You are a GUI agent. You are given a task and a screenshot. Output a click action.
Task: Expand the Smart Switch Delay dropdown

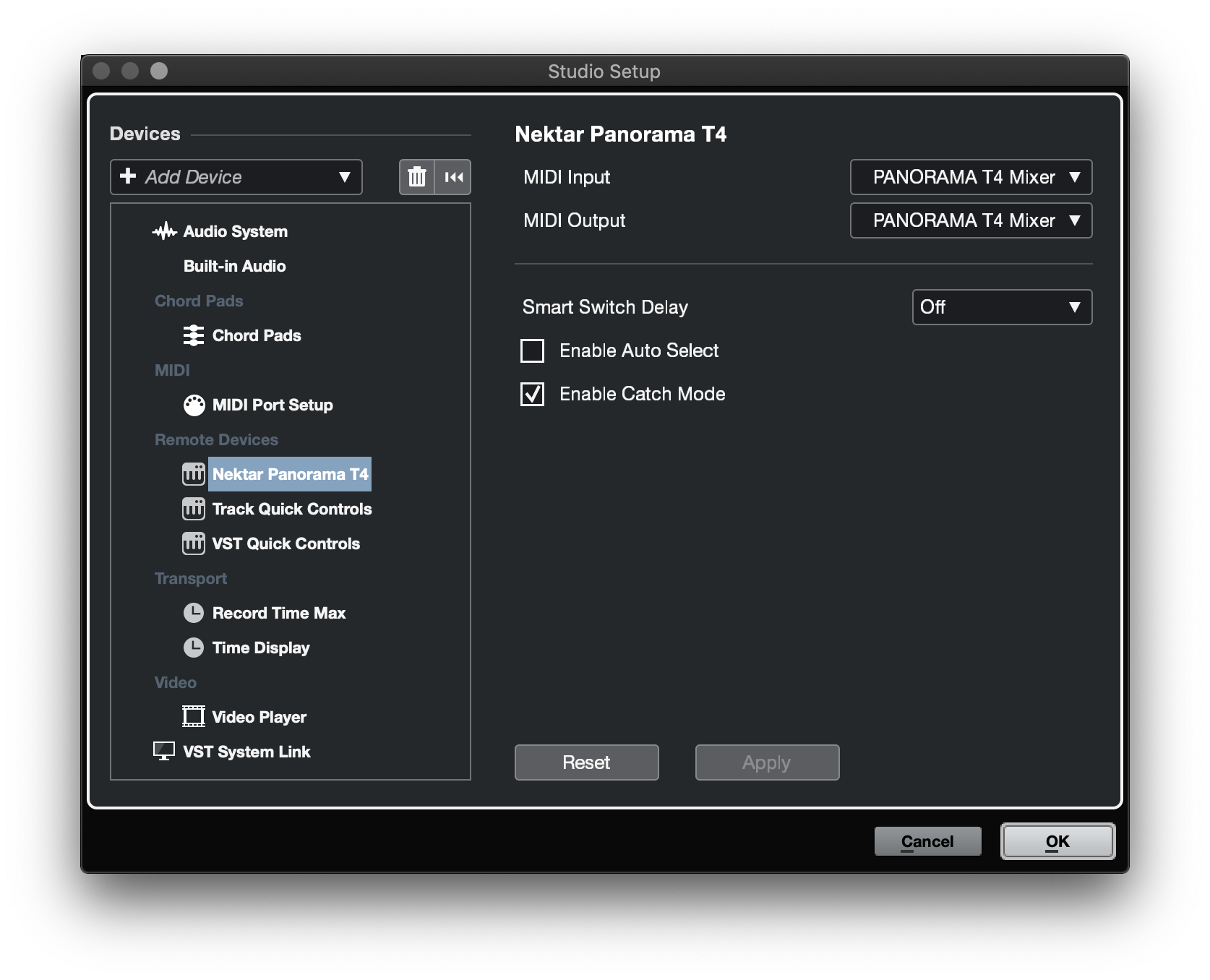pos(1001,307)
